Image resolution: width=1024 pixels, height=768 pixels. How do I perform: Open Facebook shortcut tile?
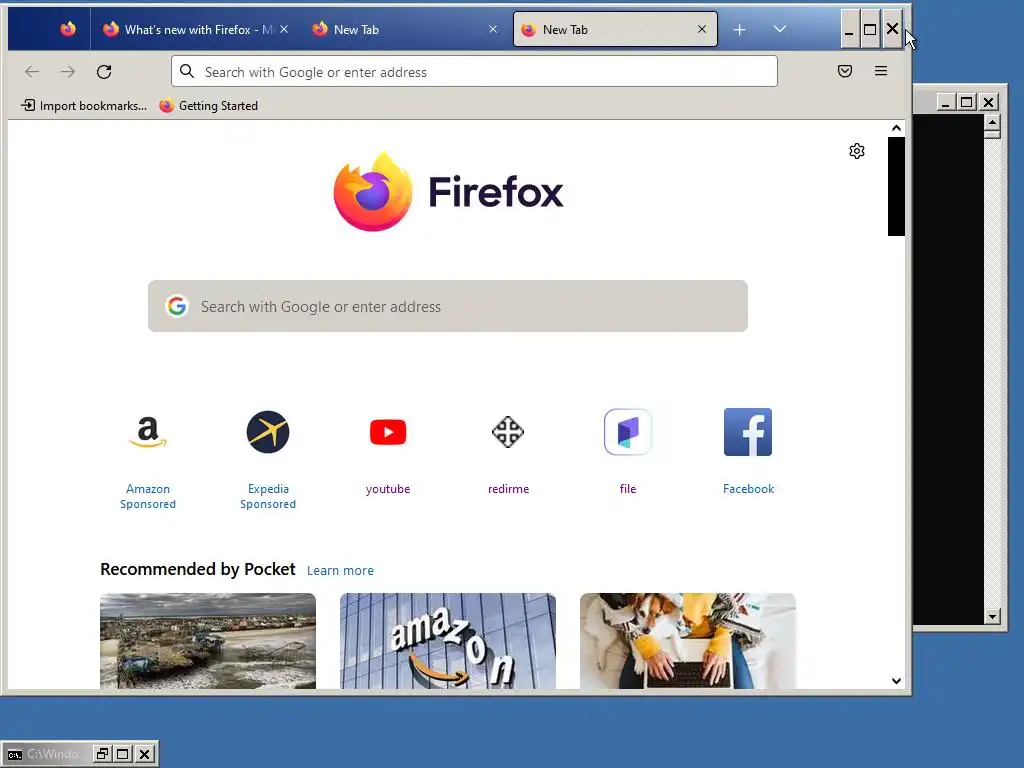click(x=748, y=452)
